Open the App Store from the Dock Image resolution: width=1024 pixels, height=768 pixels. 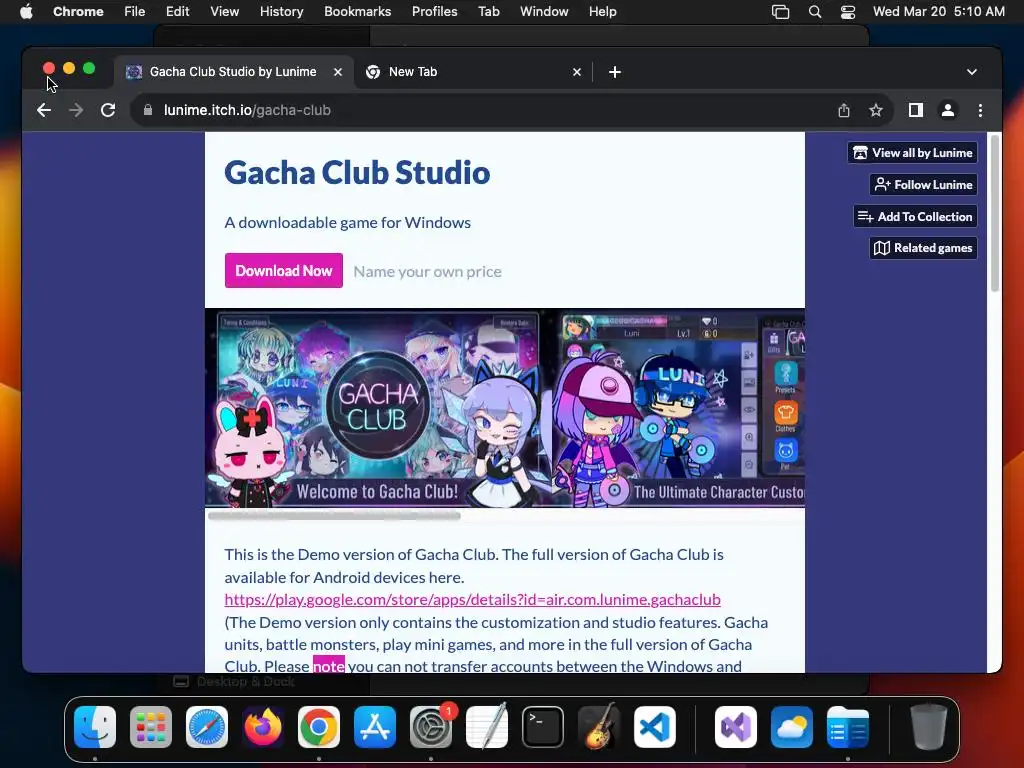(375, 727)
